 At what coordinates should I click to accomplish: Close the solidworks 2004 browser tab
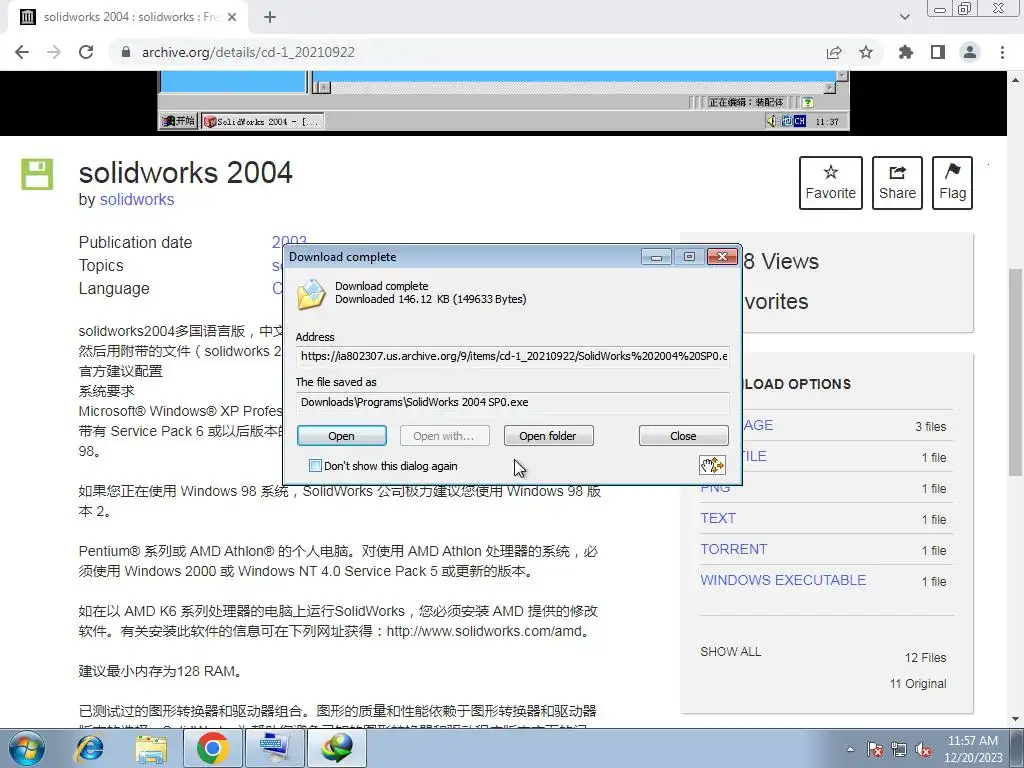coord(232,17)
